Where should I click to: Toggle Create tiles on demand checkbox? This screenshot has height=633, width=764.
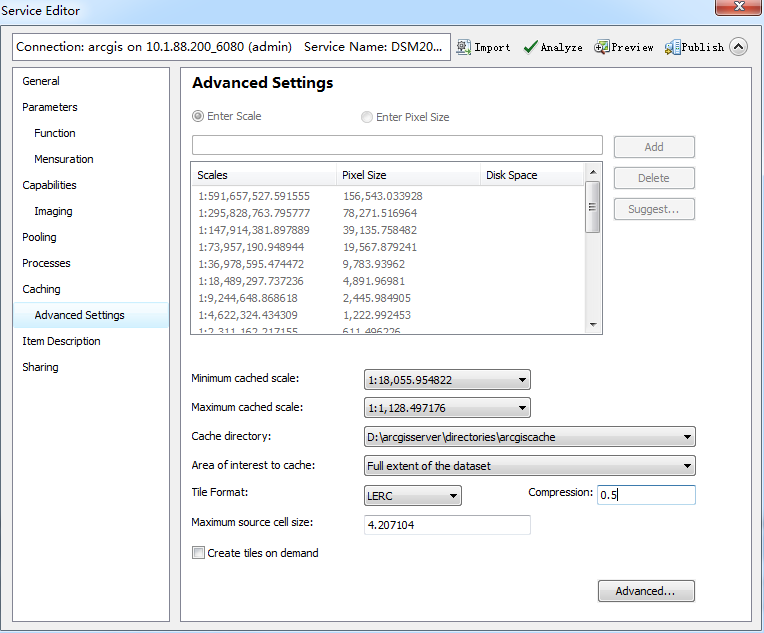pos(198,553)
